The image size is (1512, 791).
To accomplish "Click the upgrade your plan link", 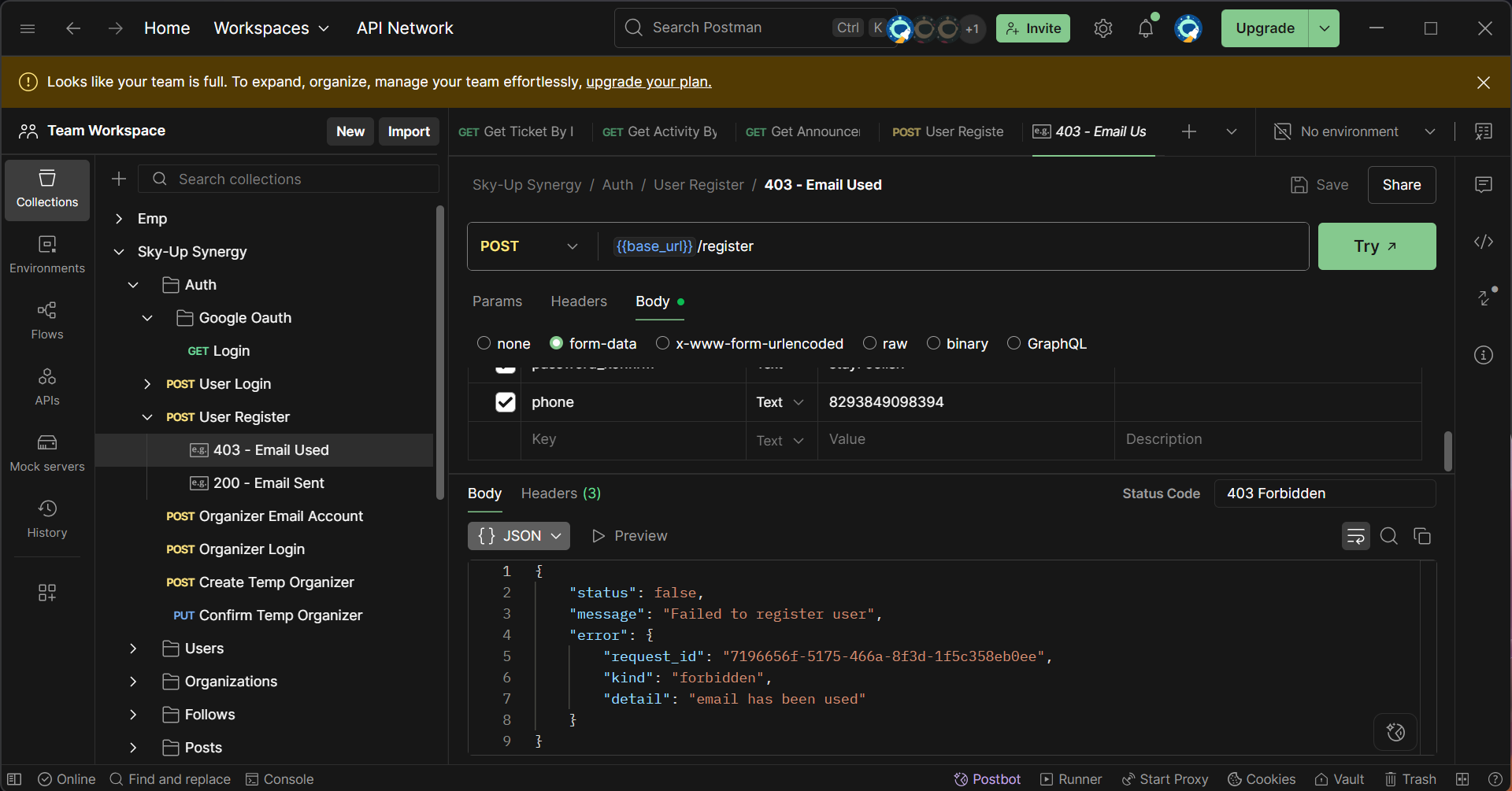I will pyautogui.click(x=649, y=82).
